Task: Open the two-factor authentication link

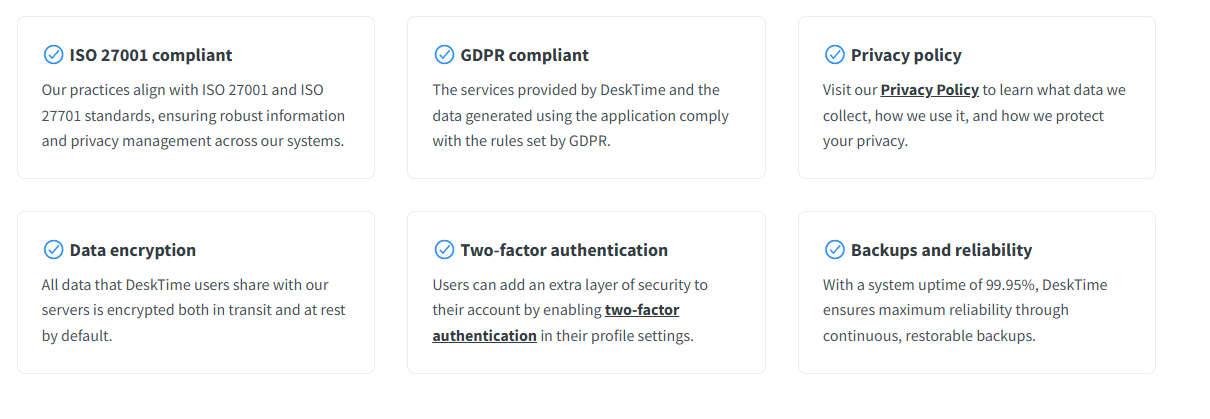Action: 641,310
